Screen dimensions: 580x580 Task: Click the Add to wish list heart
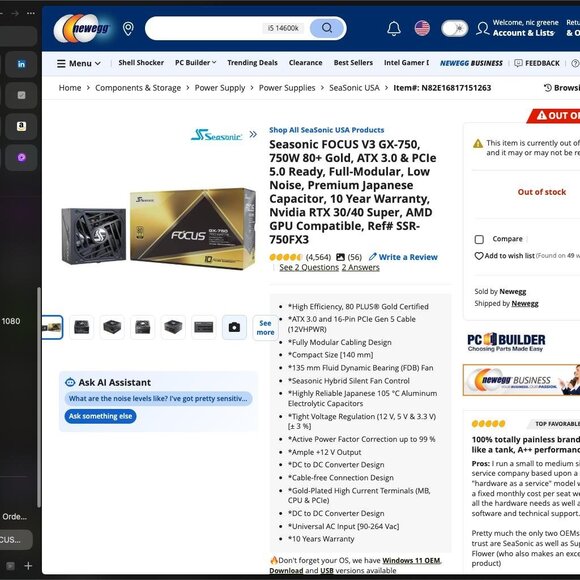[479, 256]
